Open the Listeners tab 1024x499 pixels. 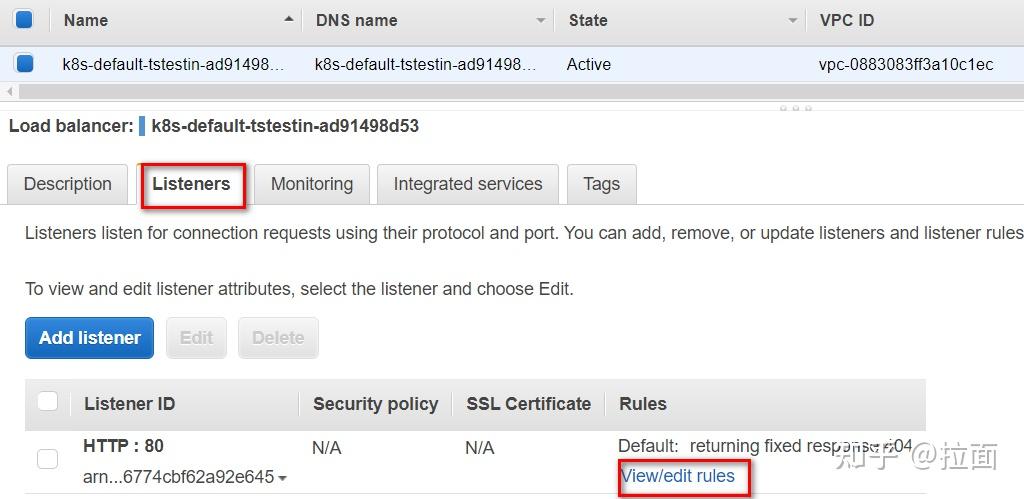coord(191,184)
